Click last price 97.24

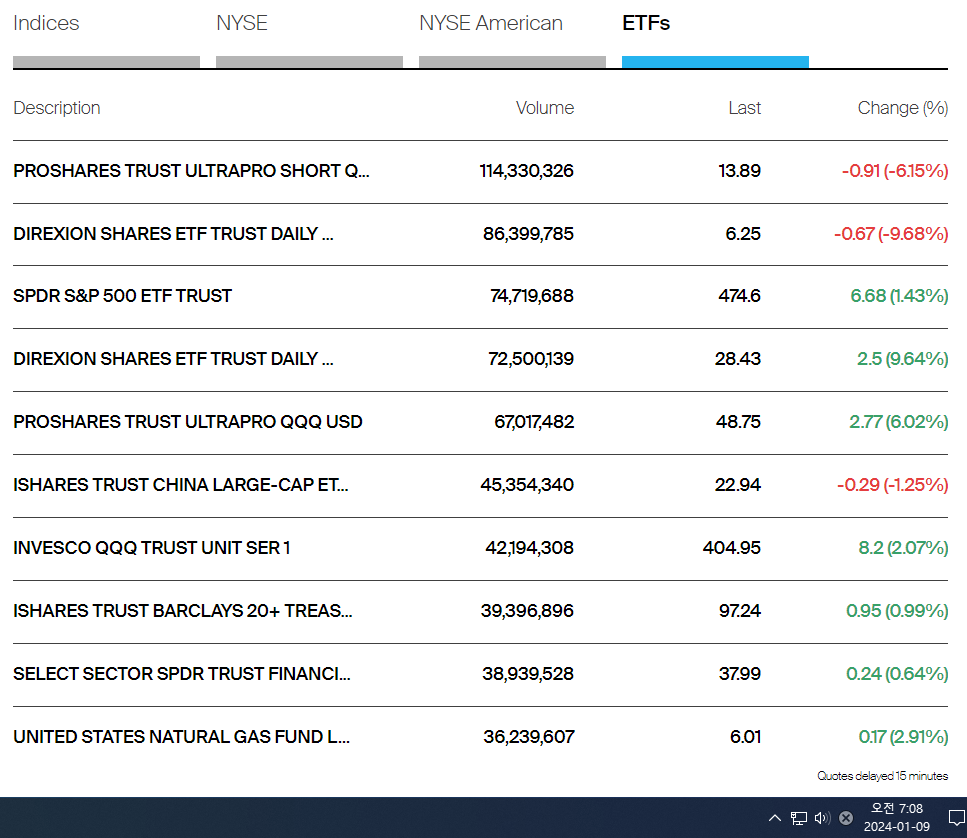[x=739, y=610]
